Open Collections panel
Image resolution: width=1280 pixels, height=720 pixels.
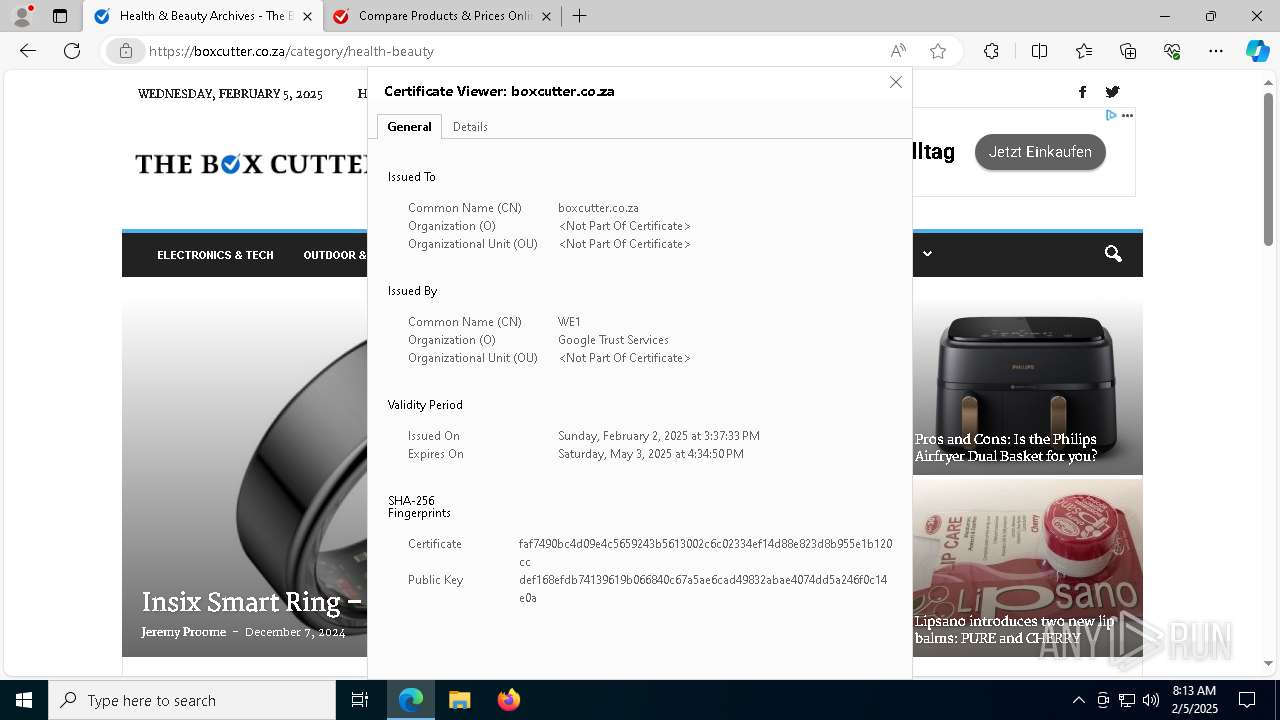(1128, 51)
